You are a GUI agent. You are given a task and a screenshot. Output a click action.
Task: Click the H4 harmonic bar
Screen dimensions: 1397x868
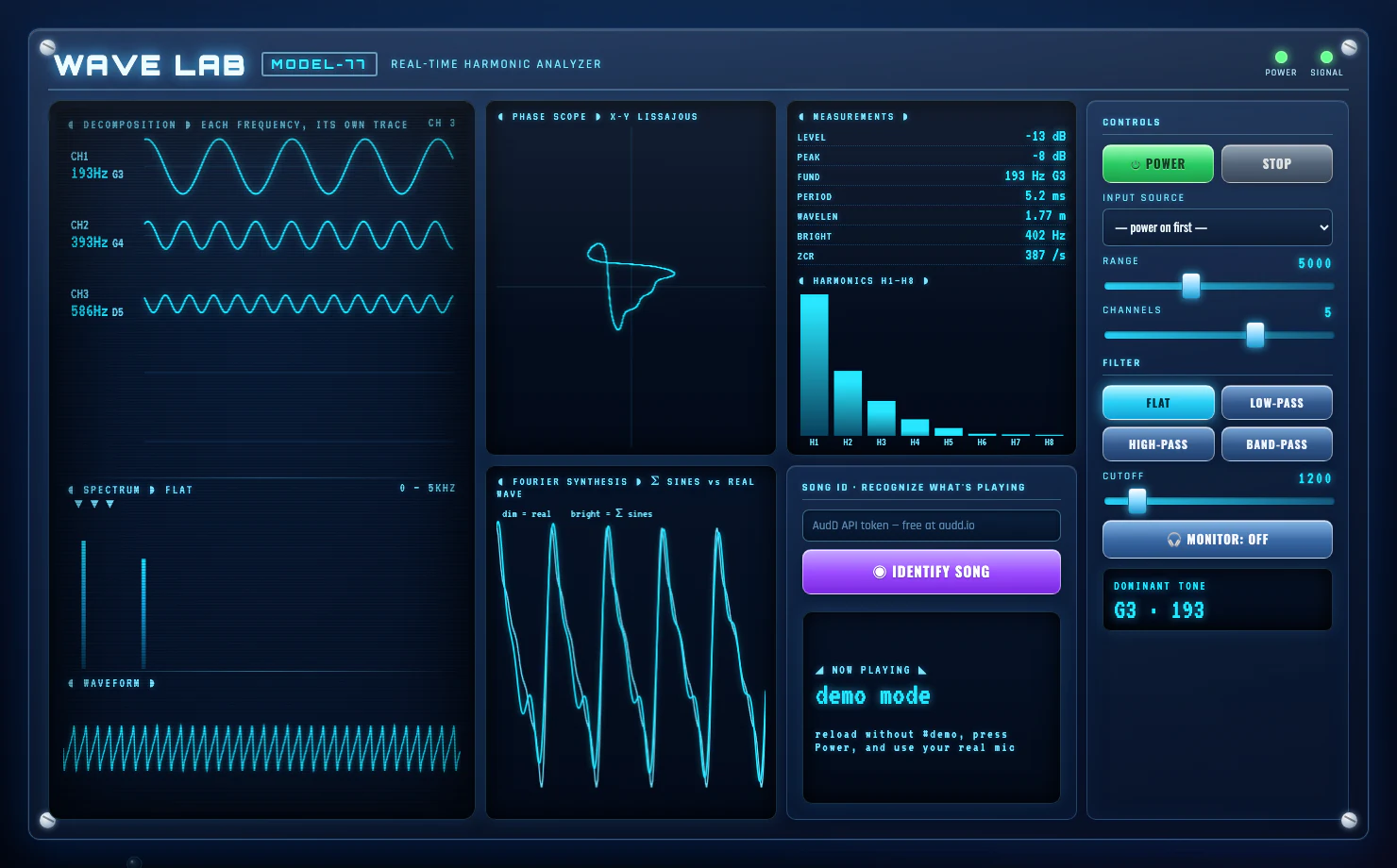(x=915, y=427)
